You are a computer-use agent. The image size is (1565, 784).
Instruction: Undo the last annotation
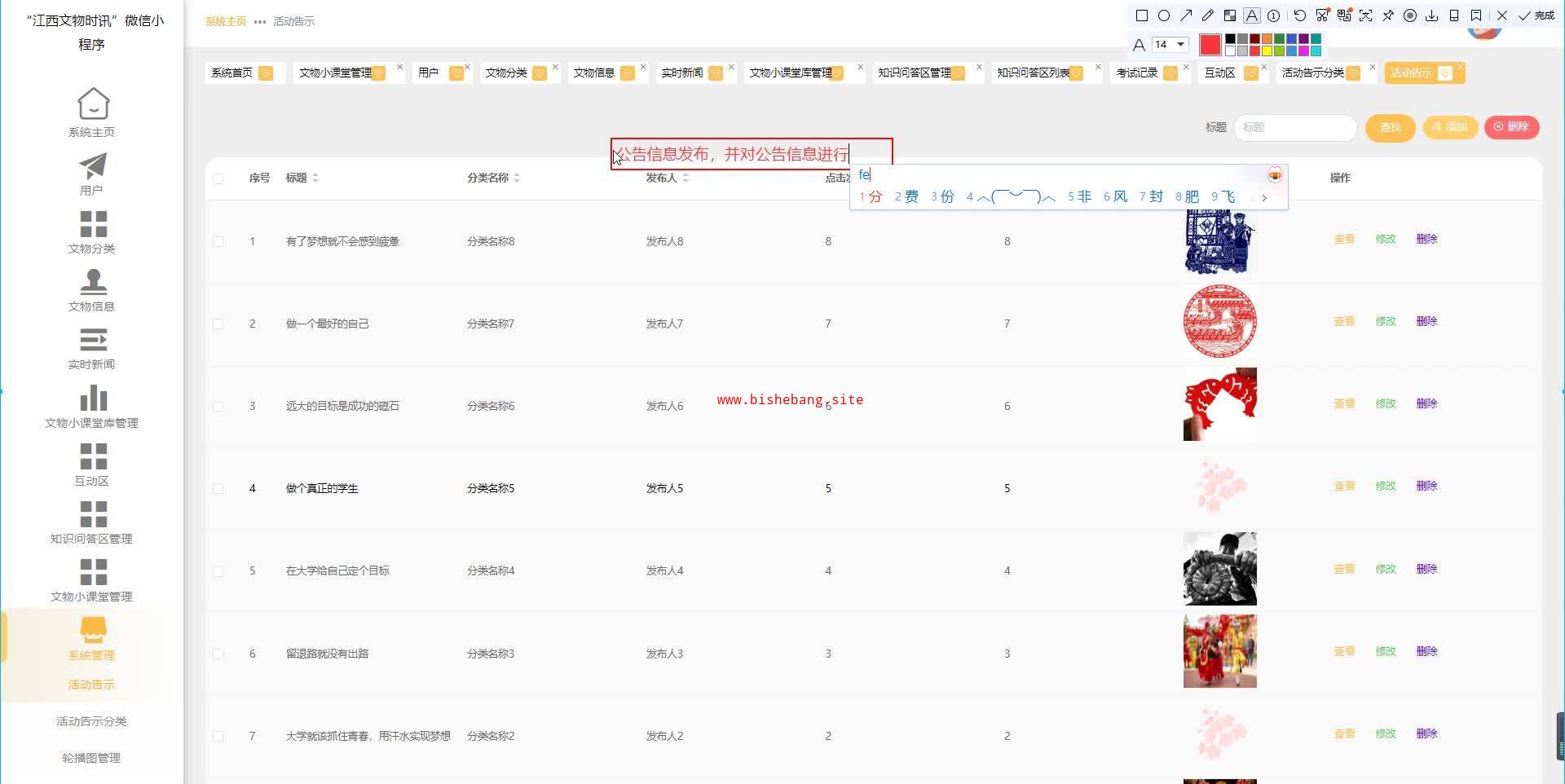pyautogui.click(x=1300, y=15)
